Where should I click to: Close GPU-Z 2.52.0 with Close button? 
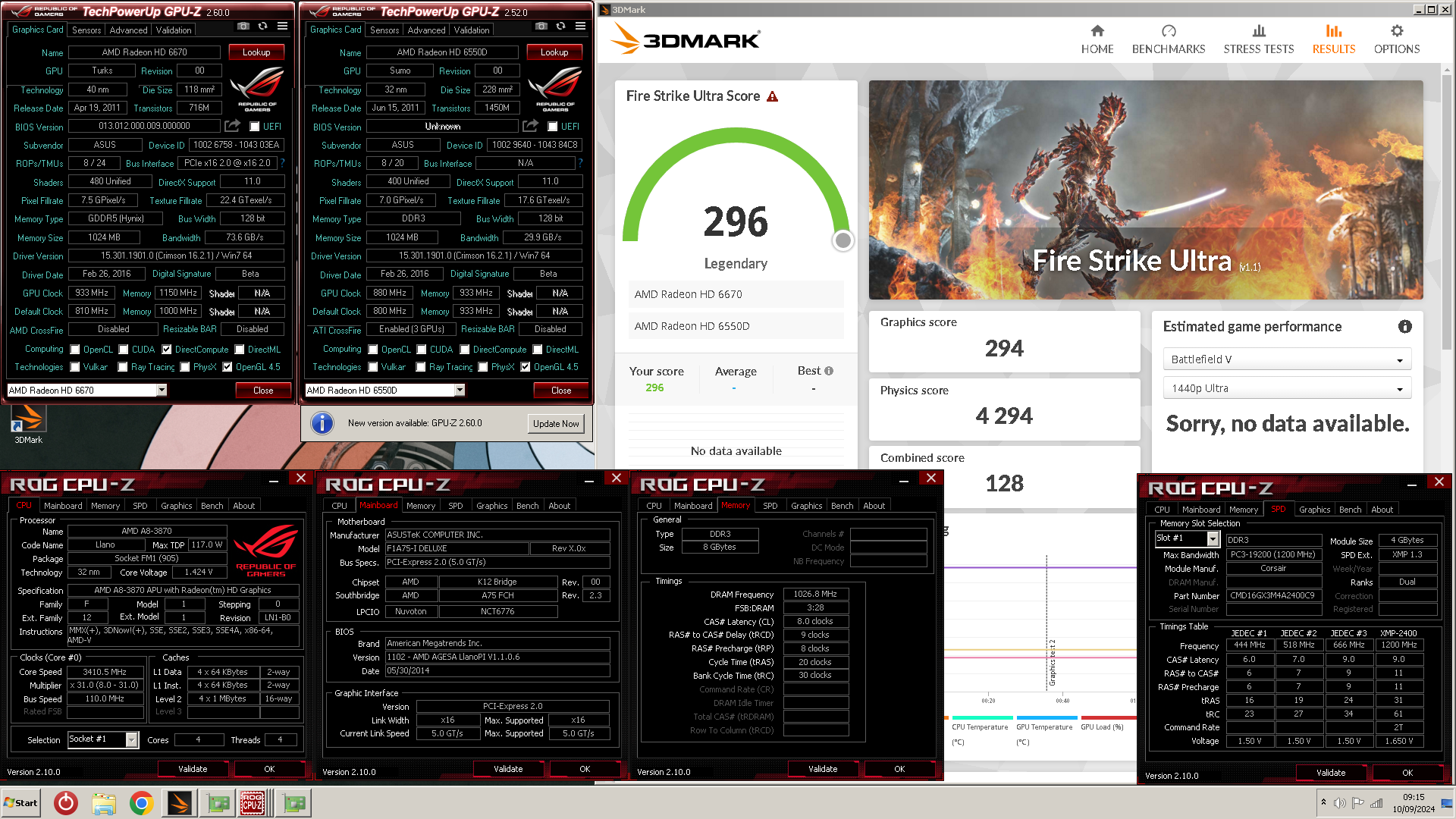[x=561, y=391]
